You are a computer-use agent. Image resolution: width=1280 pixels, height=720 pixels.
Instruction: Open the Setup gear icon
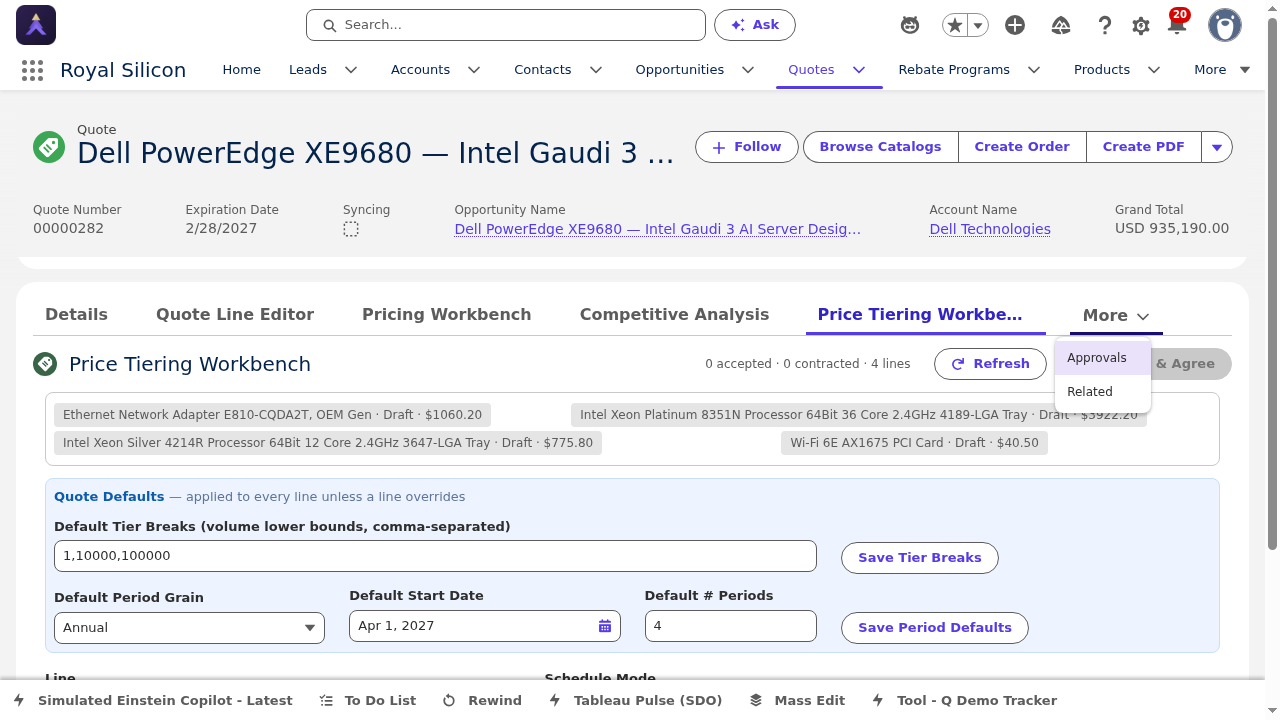(x=1141, y=25)
